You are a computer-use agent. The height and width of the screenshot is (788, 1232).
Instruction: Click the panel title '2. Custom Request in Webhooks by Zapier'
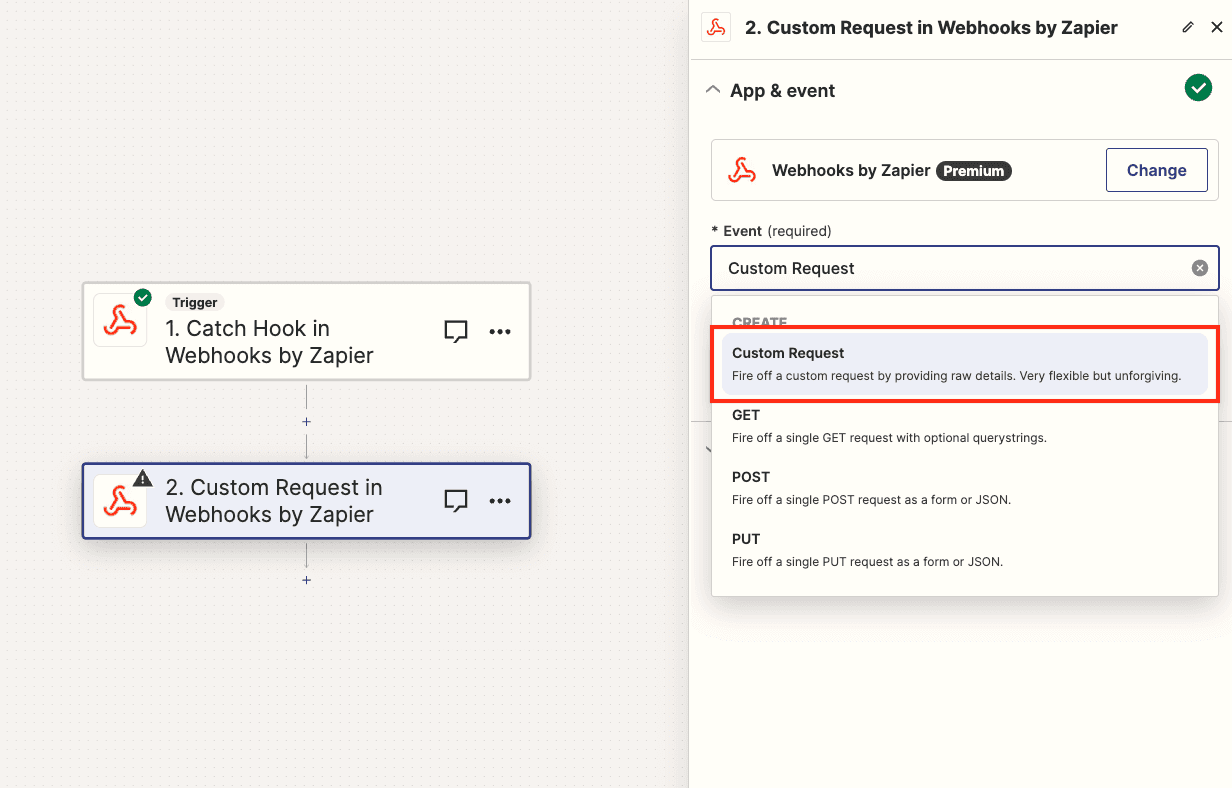(931, 28)
